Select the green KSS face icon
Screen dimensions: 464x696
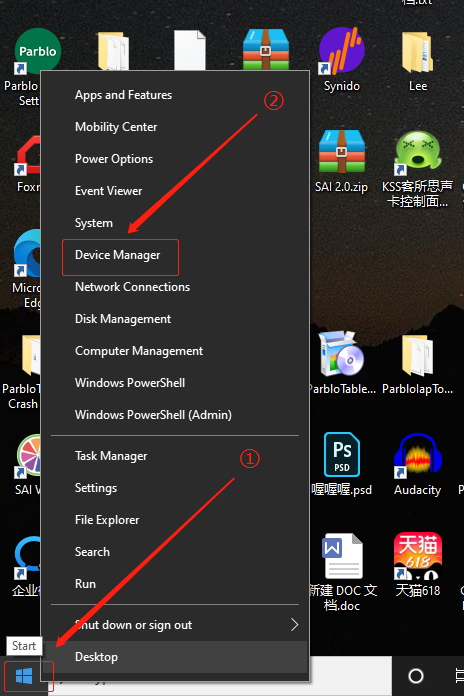[417, 151]
